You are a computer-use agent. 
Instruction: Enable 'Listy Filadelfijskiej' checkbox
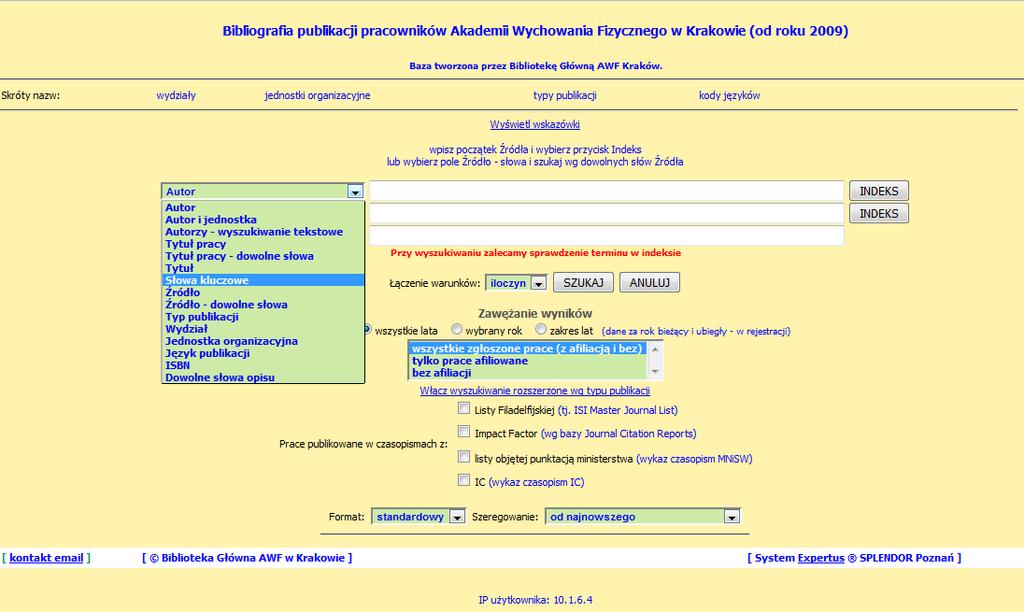pyautogui.click(x=464, y=408)
